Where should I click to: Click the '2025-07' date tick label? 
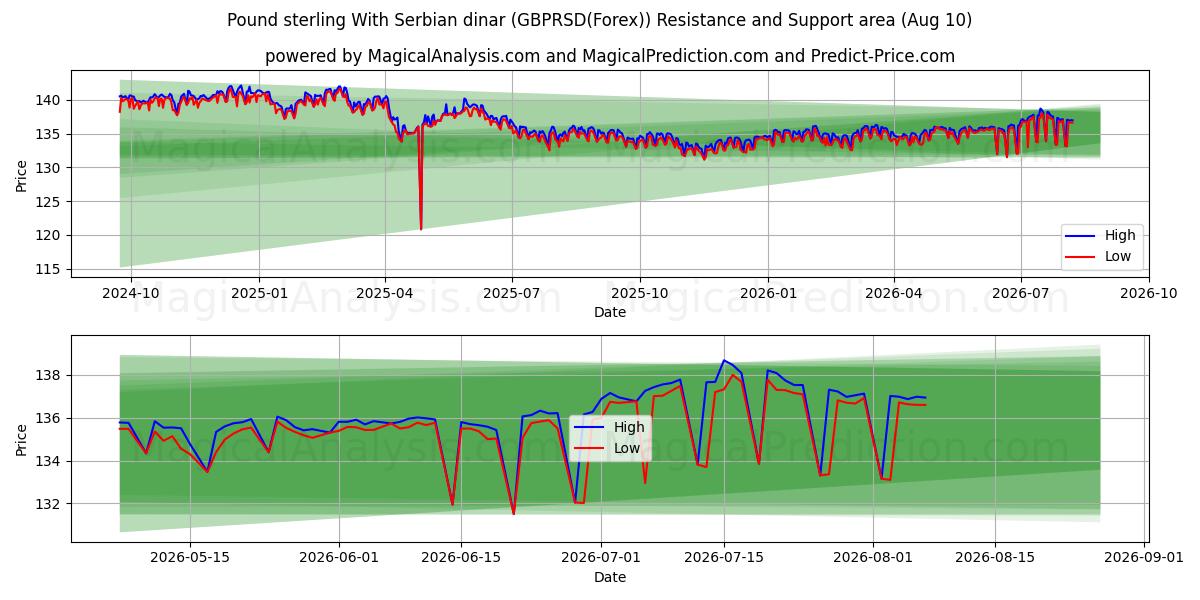pos(512,294)
